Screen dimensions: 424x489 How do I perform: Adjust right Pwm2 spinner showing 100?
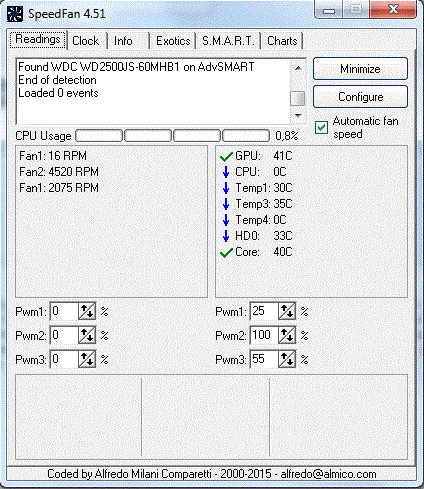coord(287,335)
